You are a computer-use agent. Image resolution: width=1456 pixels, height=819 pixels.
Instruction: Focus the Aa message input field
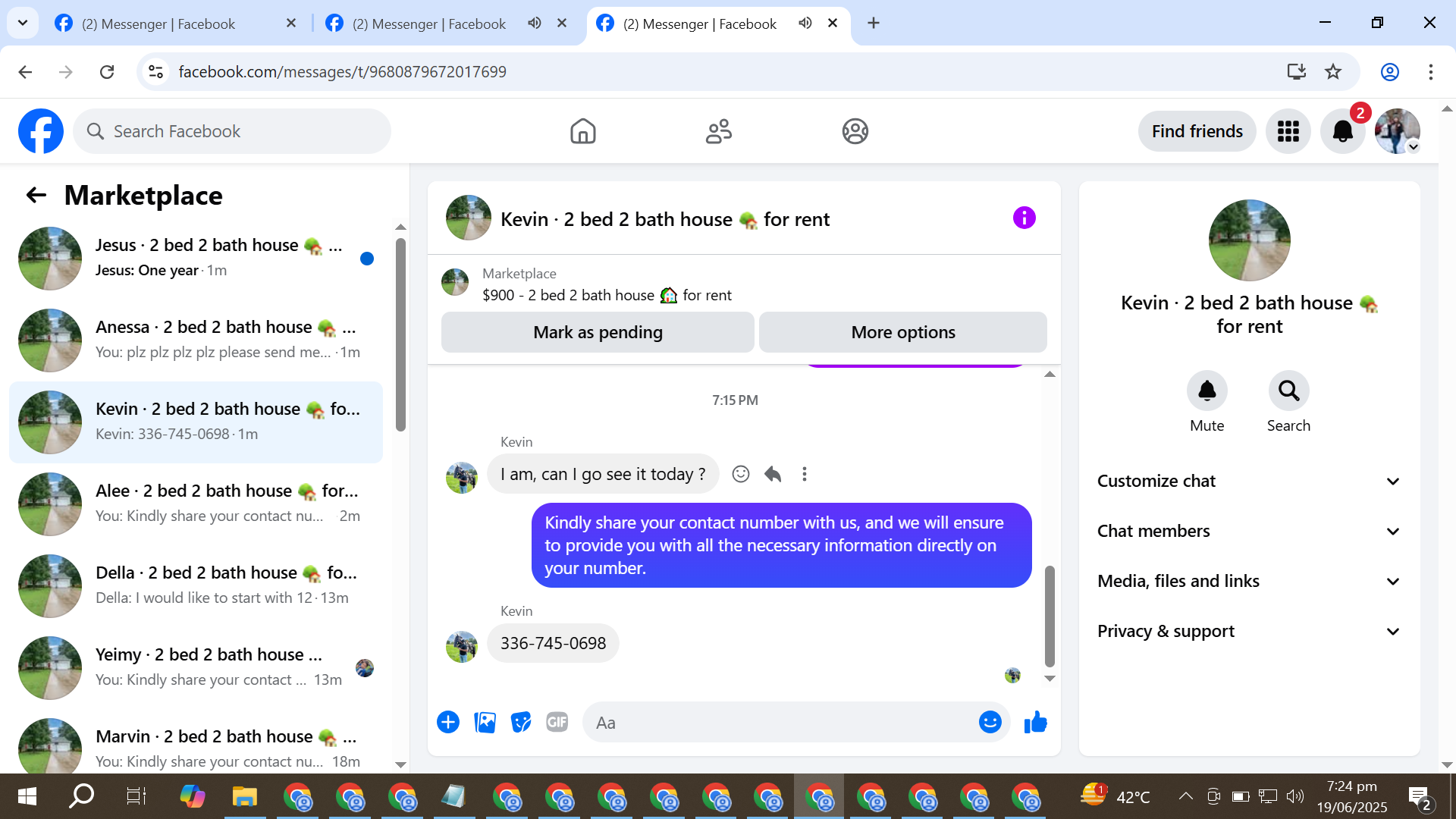(781, 722)
